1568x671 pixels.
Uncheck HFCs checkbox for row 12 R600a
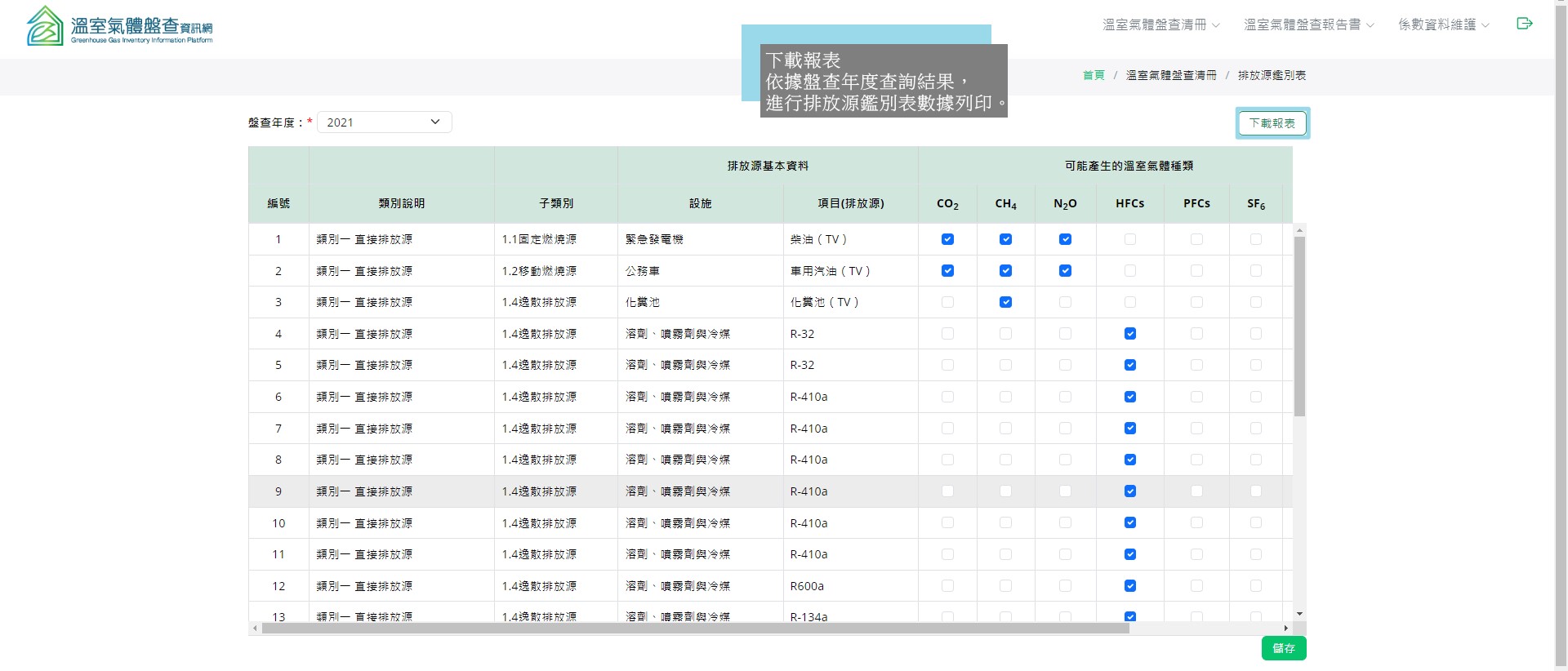(1130, 586)
